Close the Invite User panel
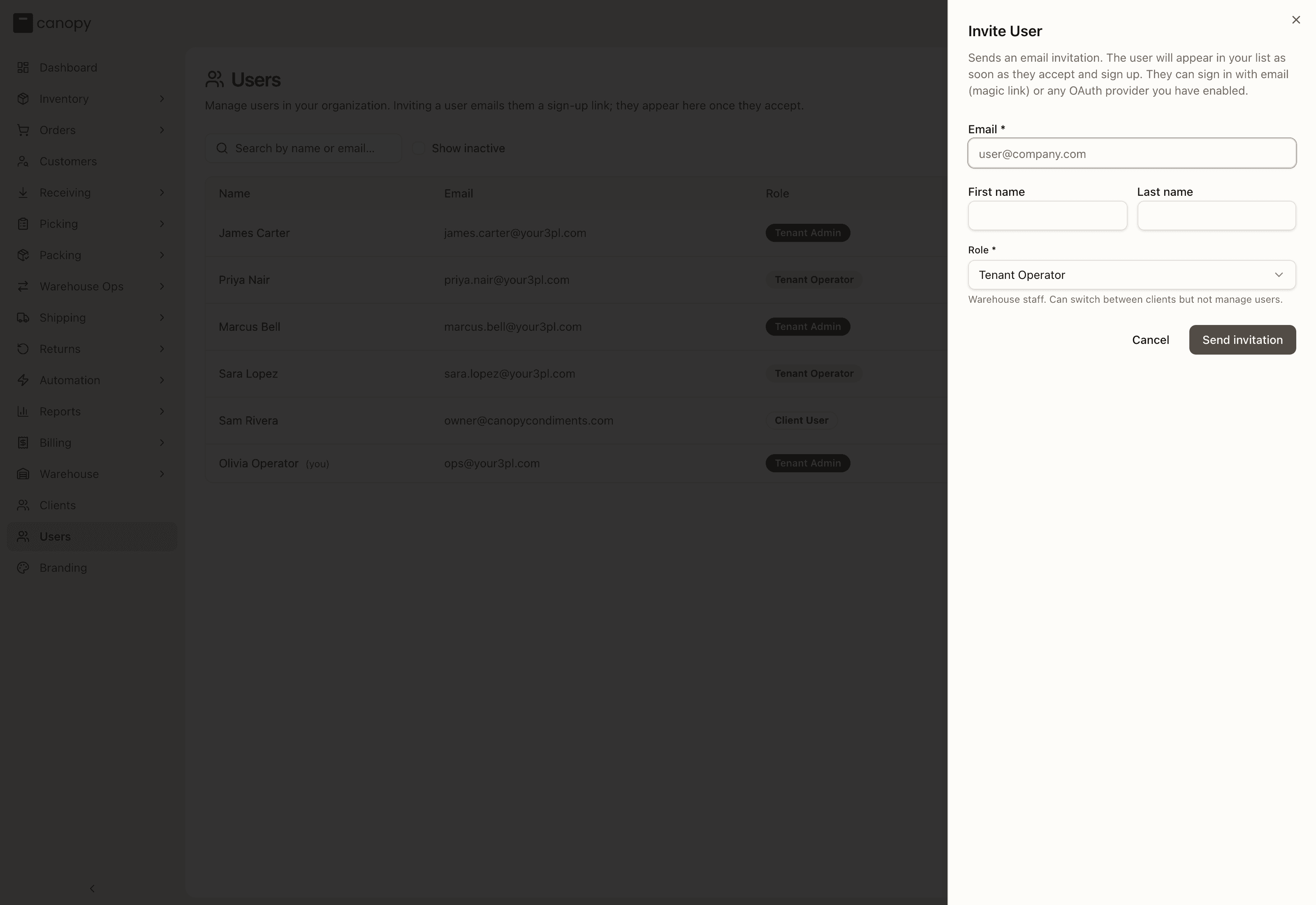This screenshot has height=905, width=1316. (1295, 20)
